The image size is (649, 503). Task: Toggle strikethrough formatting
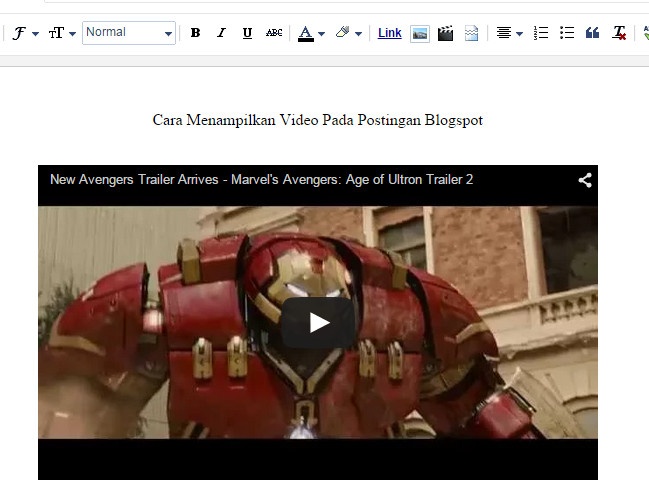point(274,33)
